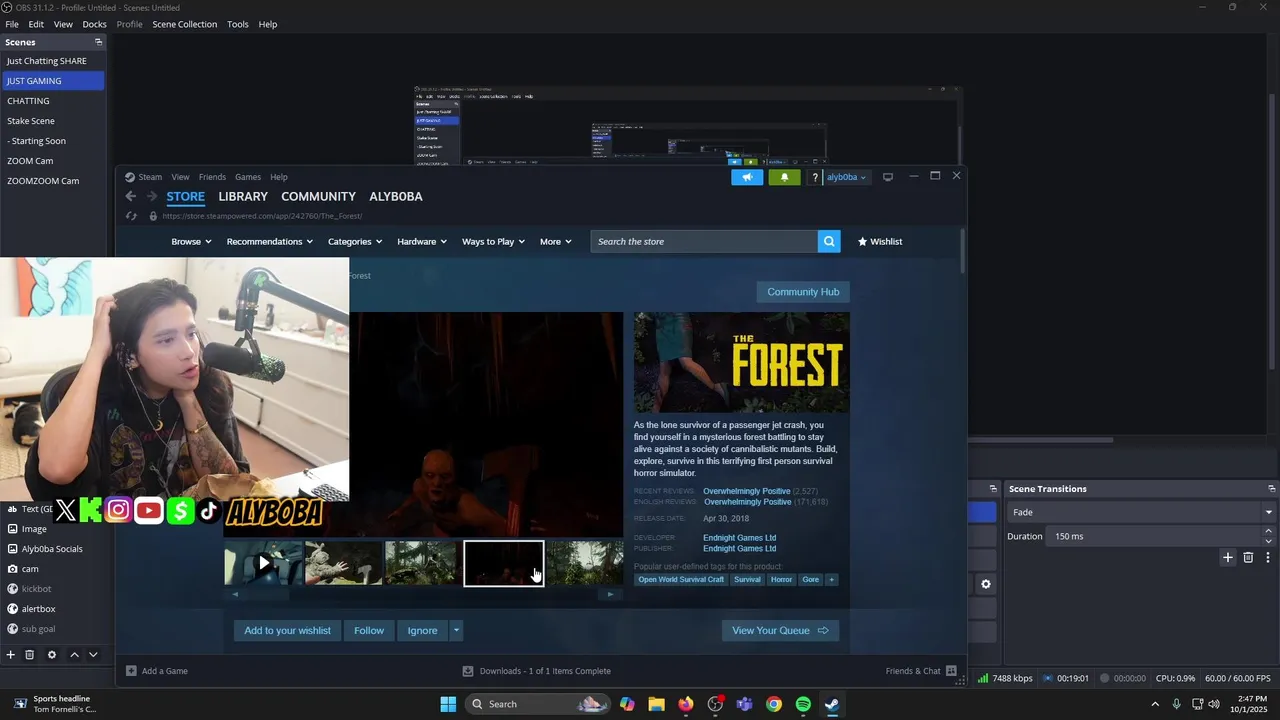Viewport: 1280px width, 720px height.
Task: Show hidden system tray icons
Action: click(x=1155, y=704)
